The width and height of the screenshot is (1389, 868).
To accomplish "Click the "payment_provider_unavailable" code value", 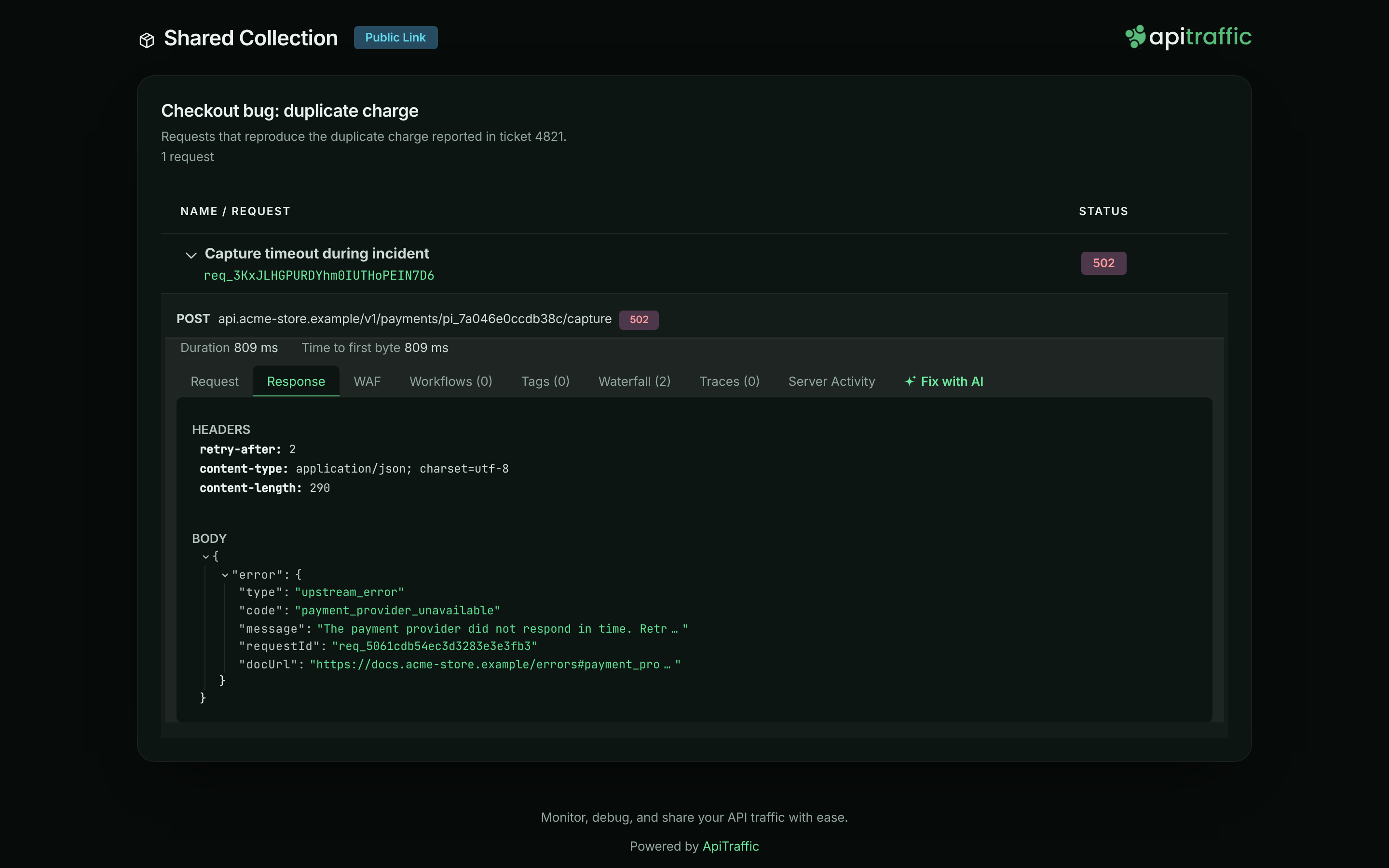I will coord(397,610).
